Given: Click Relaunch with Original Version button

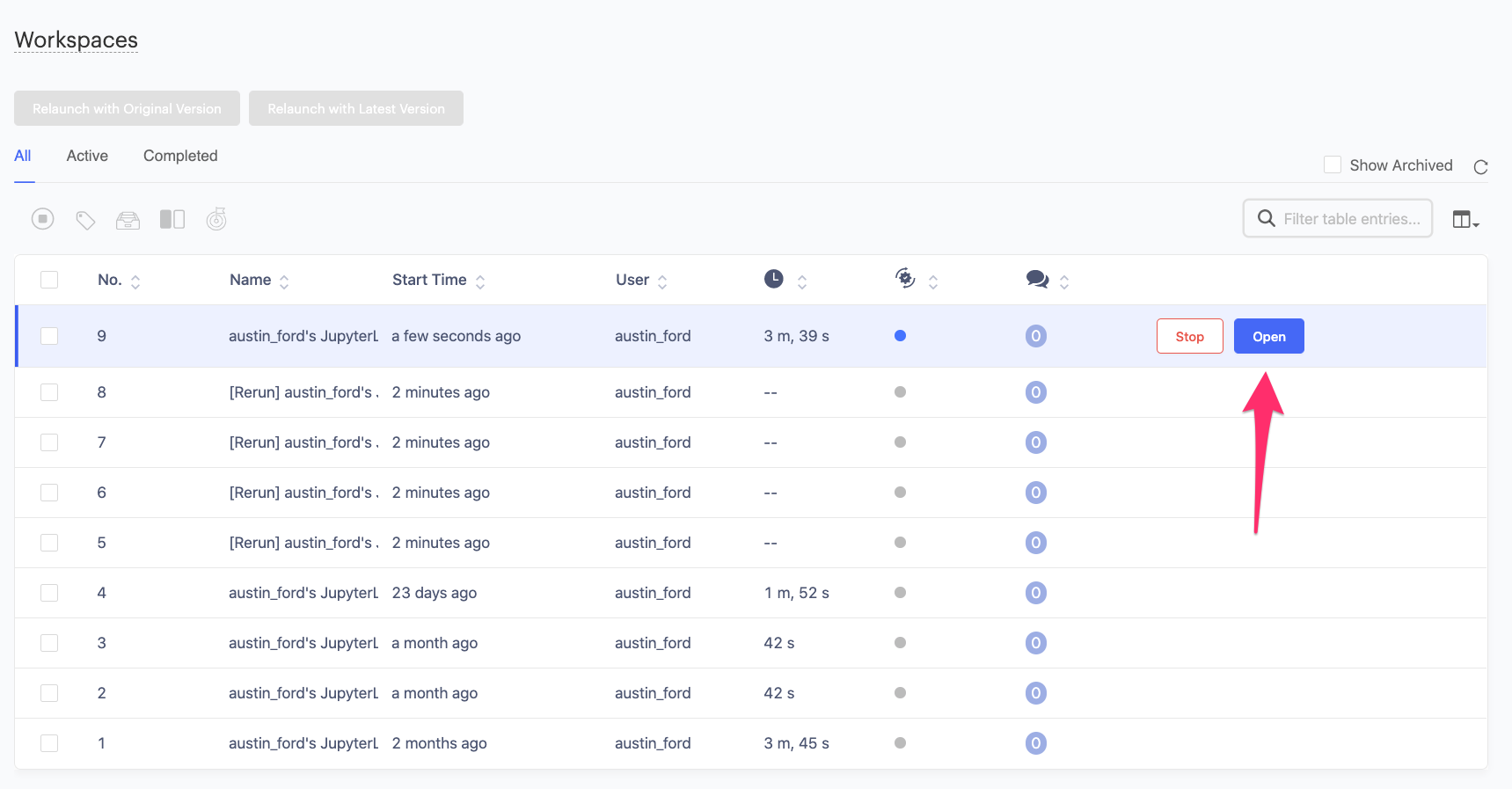Looking at the screenshot, I should click(127, 108).
